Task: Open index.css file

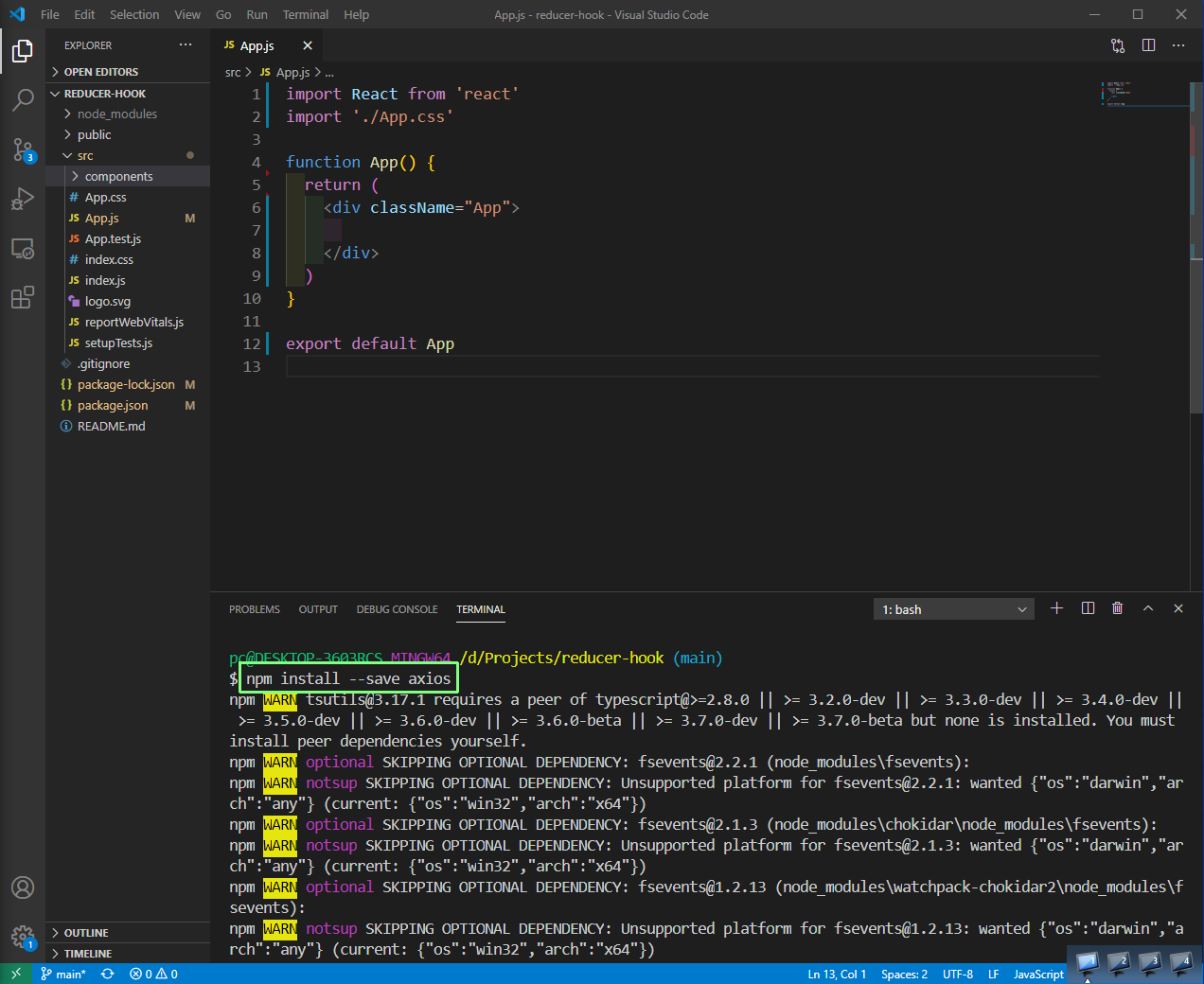Action: click(x=128, y=259)
